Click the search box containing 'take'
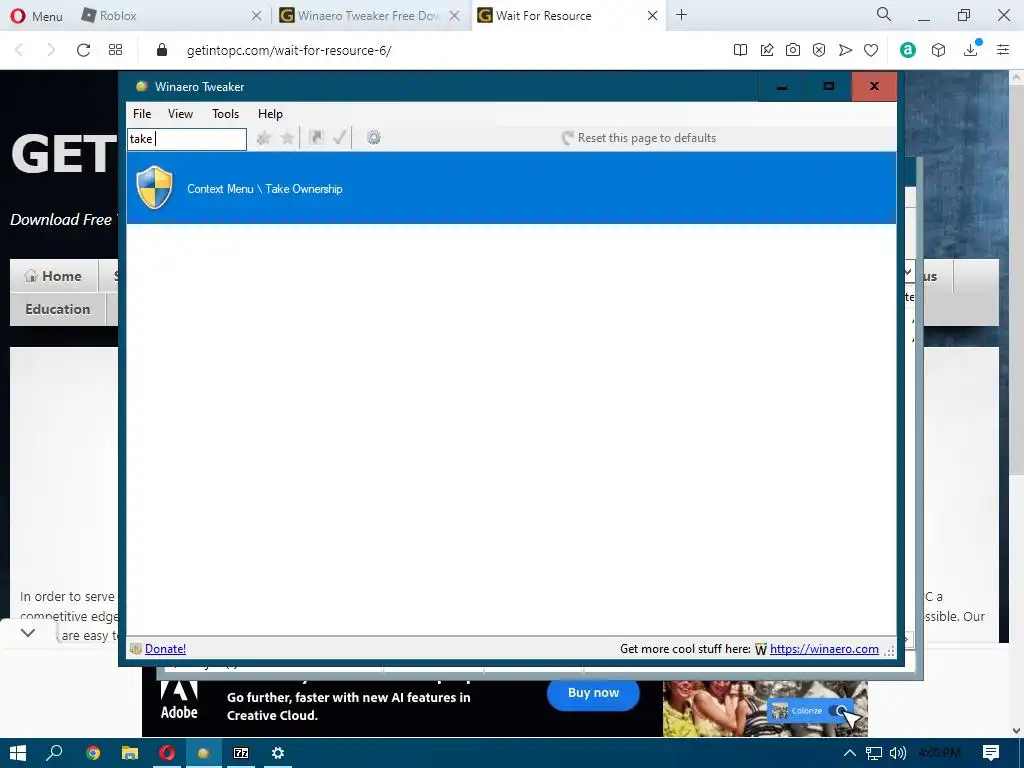The width and height of the screenshot is (1024, 768). [x=187, y=138]
